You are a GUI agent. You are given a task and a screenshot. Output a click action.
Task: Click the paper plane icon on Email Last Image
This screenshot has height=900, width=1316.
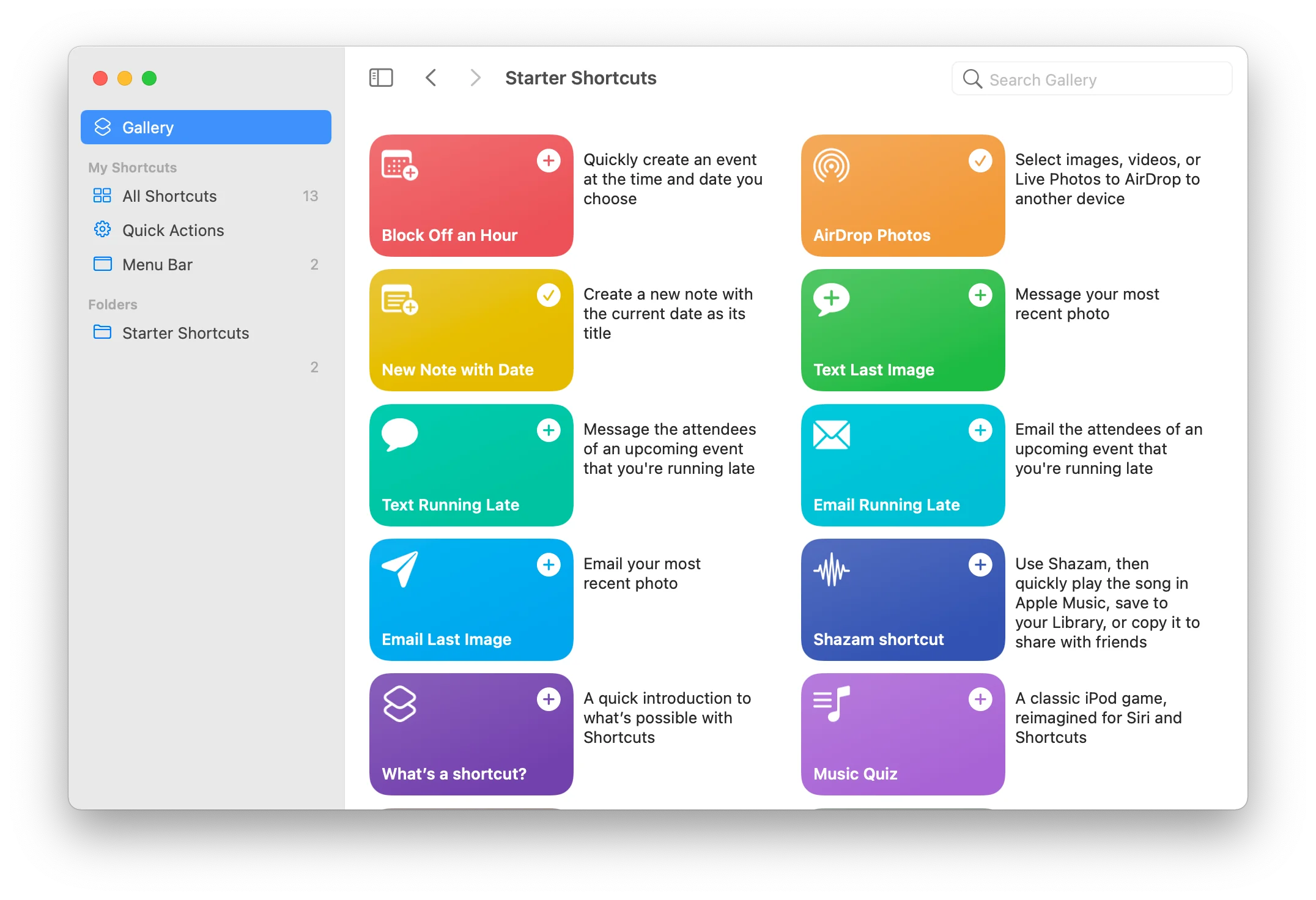coord(400,569)
